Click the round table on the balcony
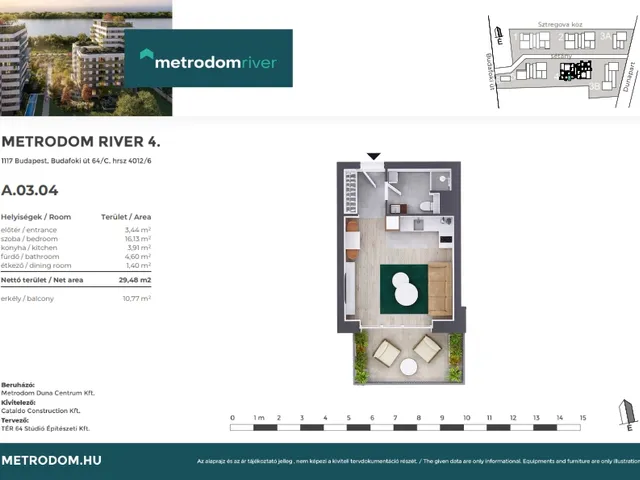 click(410, 367)
